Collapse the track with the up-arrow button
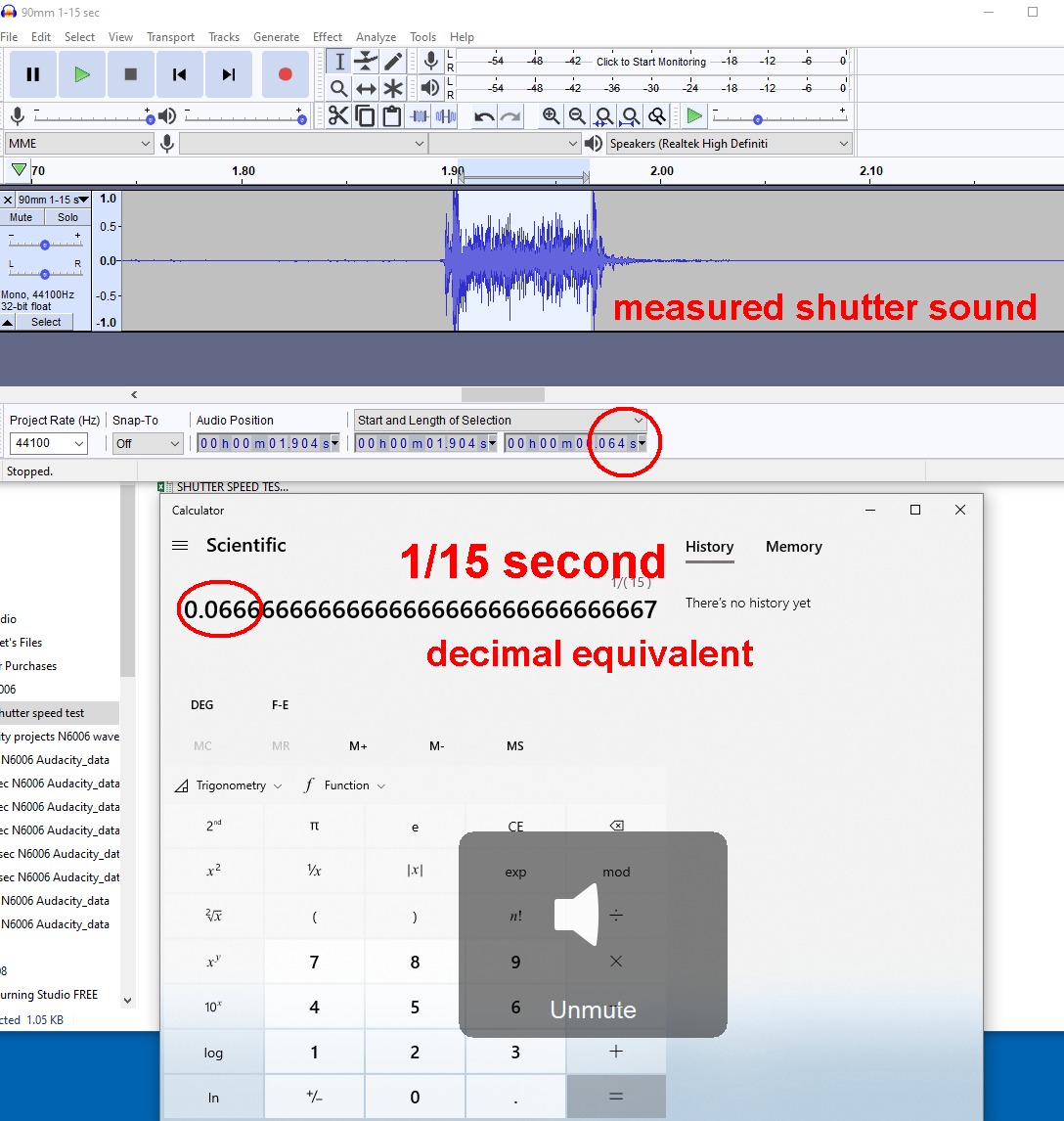Screen dimensions: 1064x1121 (x=7, y=323)
